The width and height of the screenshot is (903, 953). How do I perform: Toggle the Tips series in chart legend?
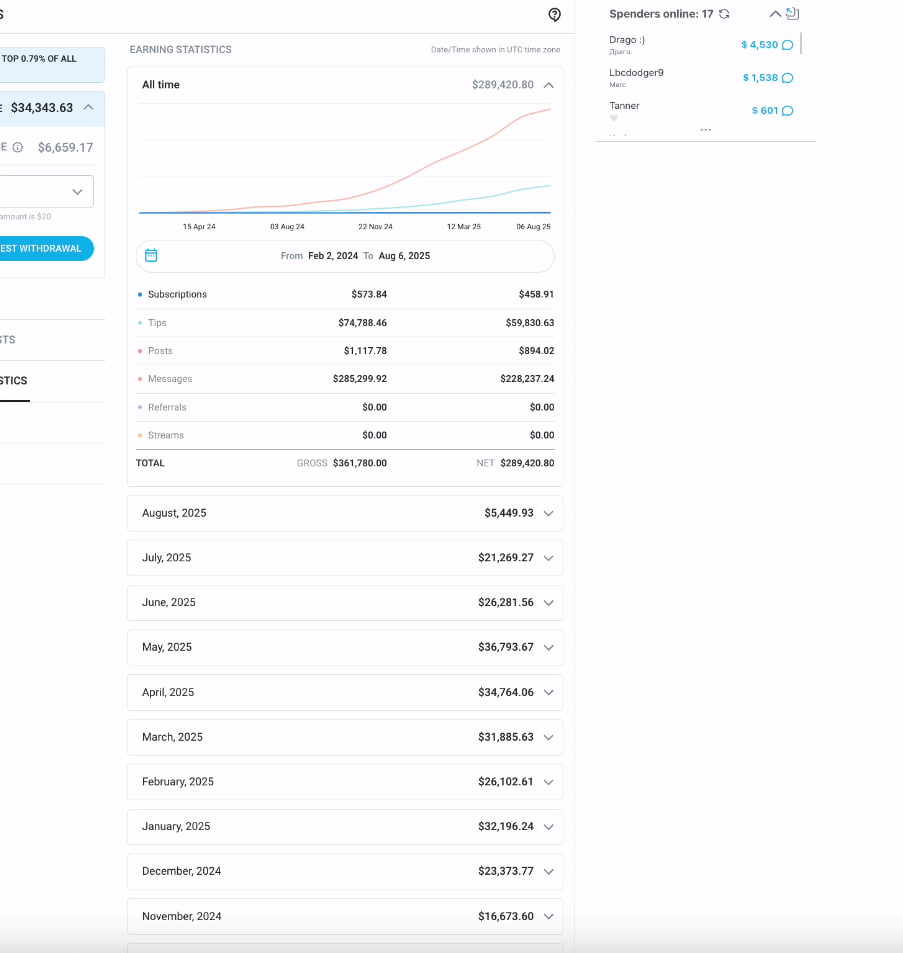click(x=157, y=323)
